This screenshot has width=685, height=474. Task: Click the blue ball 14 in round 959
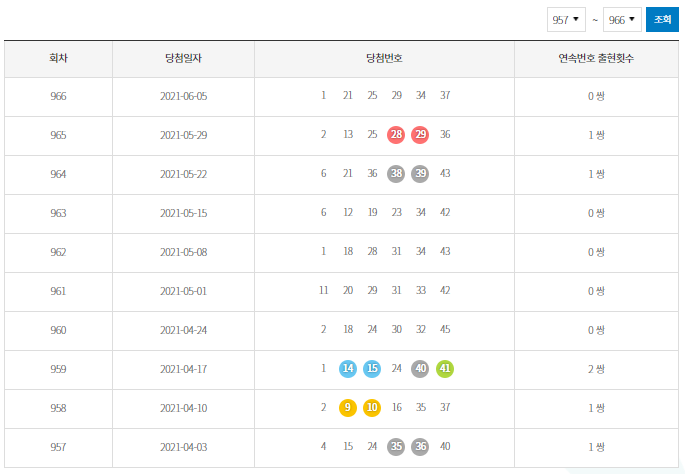348,369
